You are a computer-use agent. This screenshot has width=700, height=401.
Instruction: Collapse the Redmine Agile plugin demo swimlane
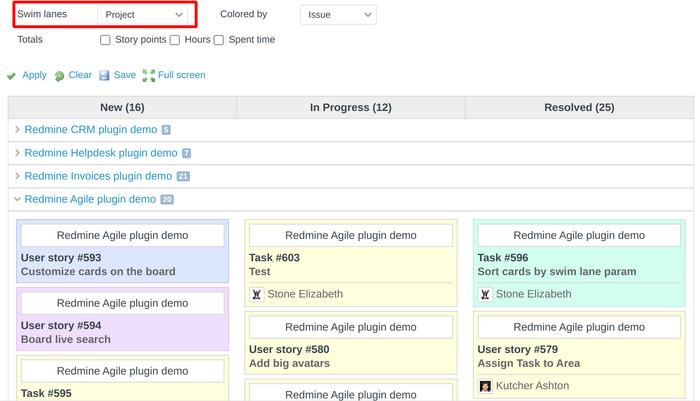[18, 200]
